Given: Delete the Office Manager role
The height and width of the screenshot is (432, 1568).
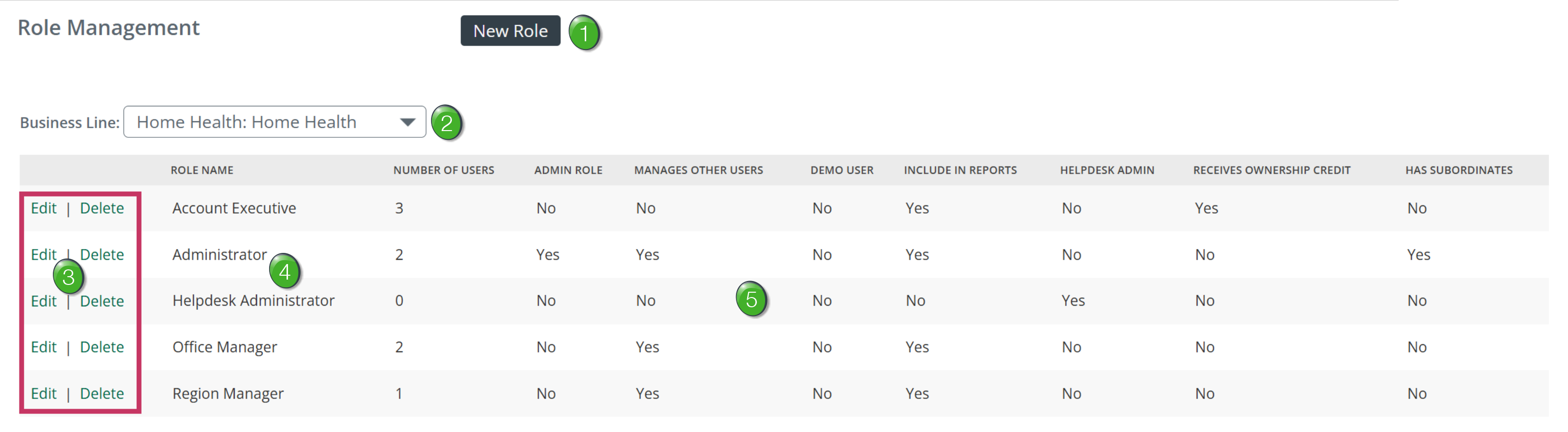Looking at the screenshot, I should pos(102,347).
